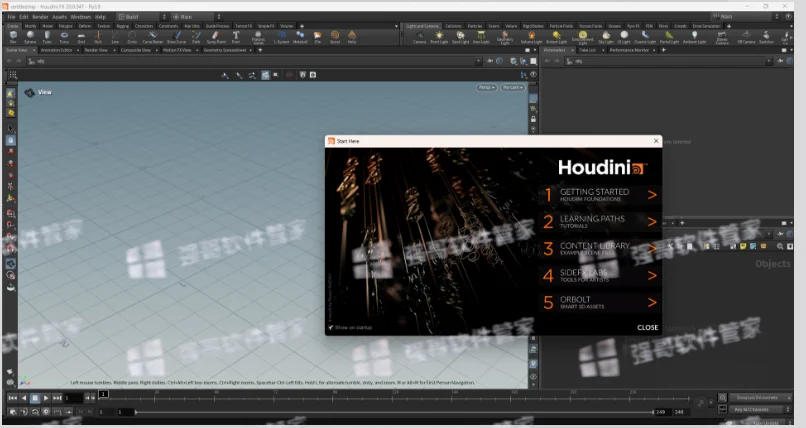The width and height of the screenshot is (806, 428).
Task: Open the File menu
Action: click(x=11, y=17)
